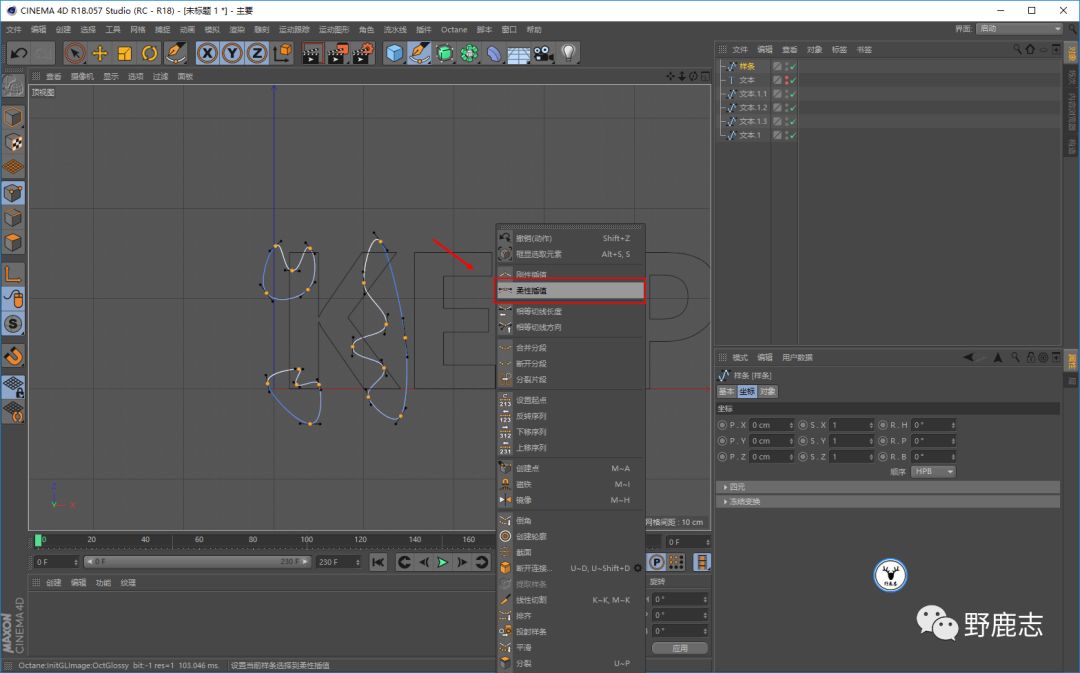The image size is (1080, 673).
Task: Toggle the green checkmark of 文本.1.1 object
Action: click(792, 94)
